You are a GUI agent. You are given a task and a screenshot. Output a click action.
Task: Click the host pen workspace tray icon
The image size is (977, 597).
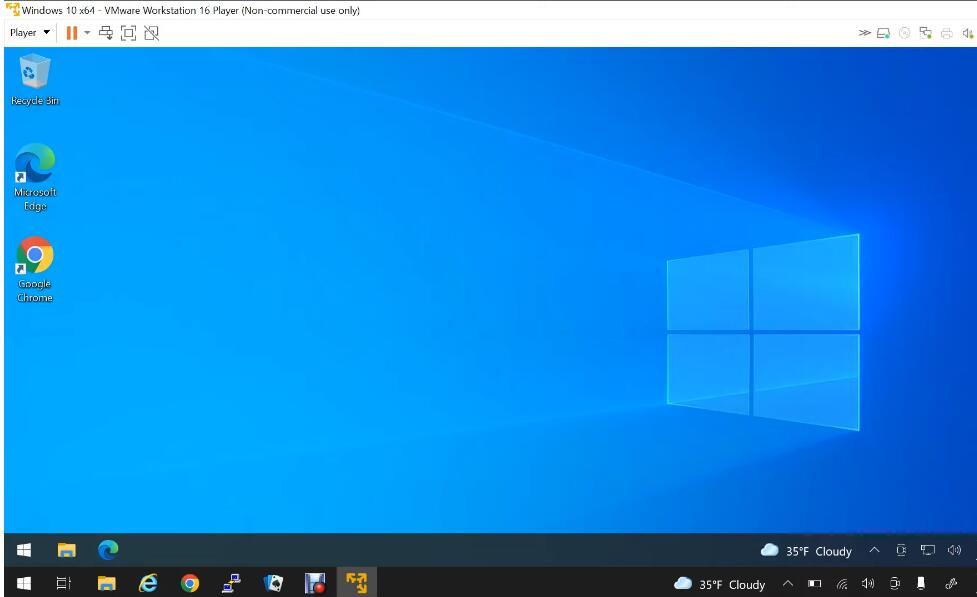tap(951, 584)
